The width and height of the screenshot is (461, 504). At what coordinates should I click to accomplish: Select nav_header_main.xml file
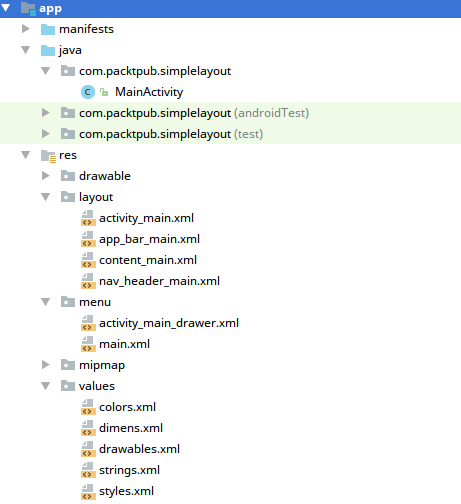[159, 281]
